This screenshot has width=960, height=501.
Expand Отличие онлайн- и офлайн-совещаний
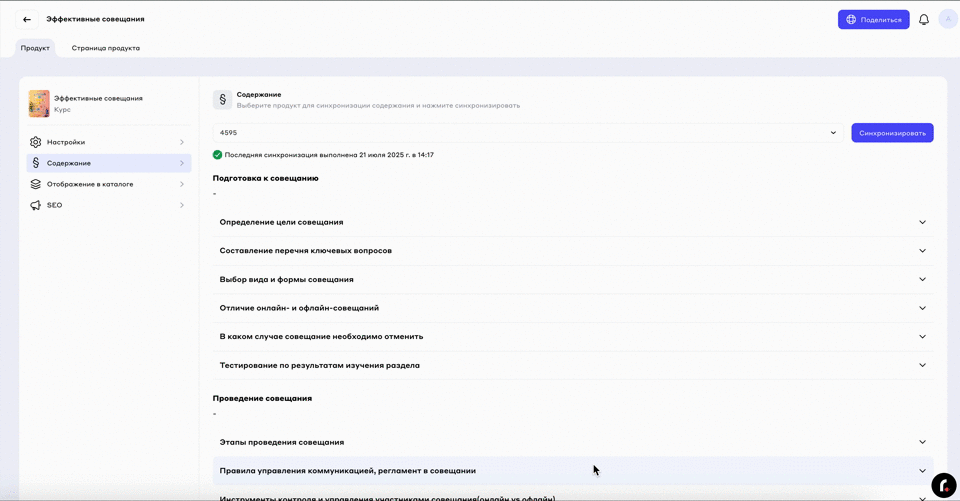573,308
